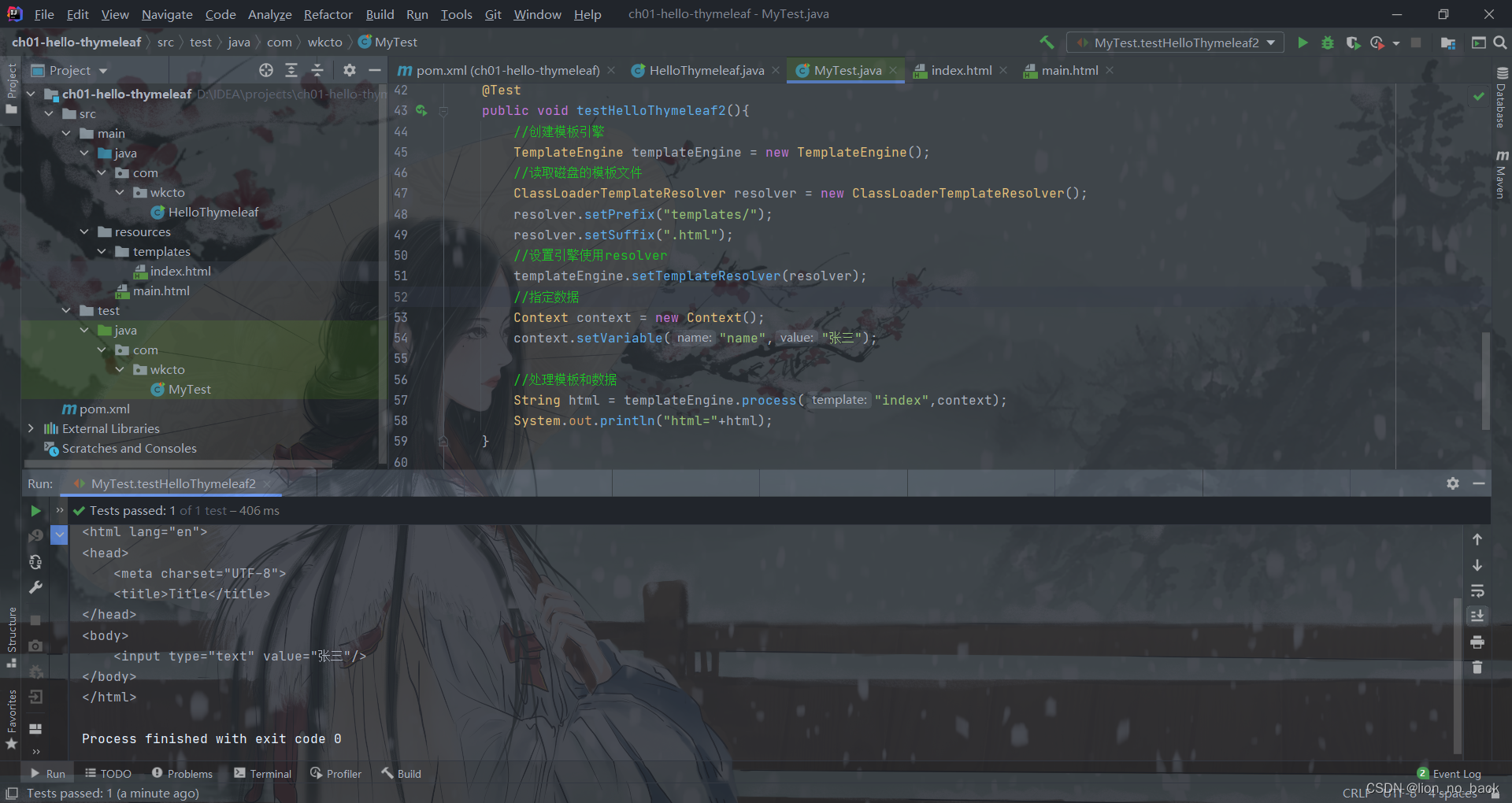Collapse all in Project panel

pos(317,70)
